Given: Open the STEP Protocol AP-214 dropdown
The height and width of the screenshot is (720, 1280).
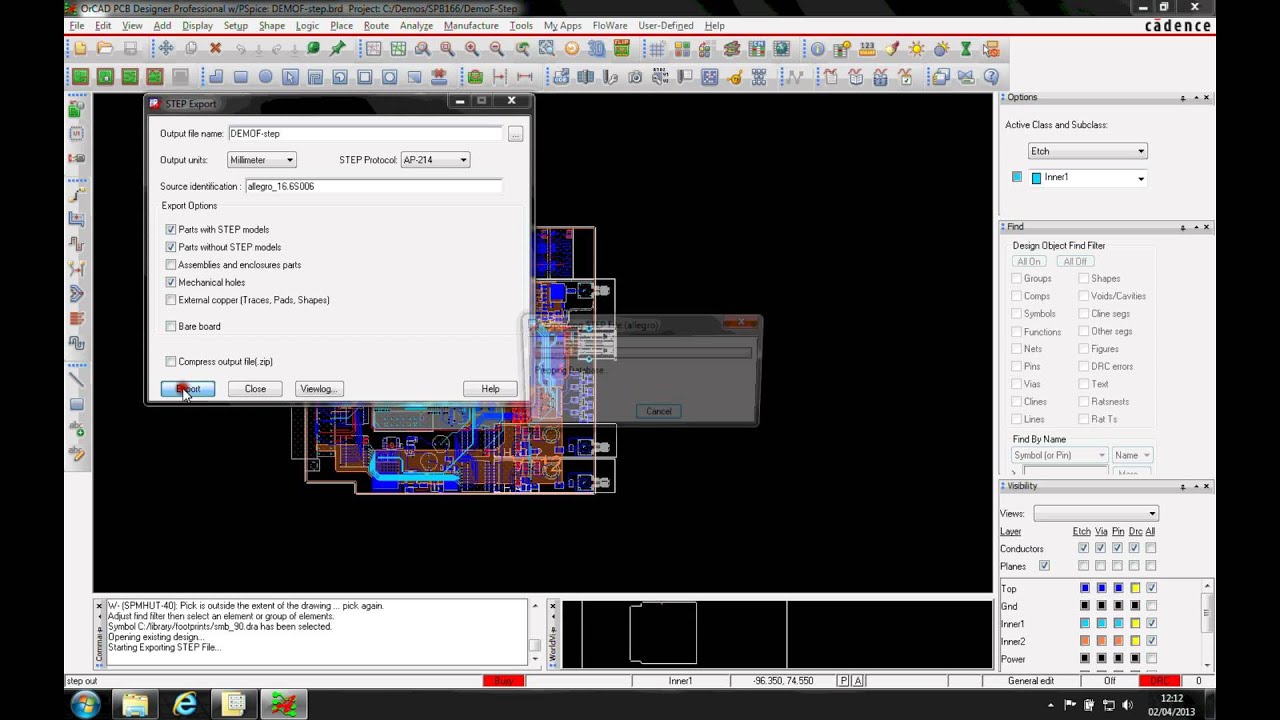Looking at the screenshot, I should click(x=435, y=160).
